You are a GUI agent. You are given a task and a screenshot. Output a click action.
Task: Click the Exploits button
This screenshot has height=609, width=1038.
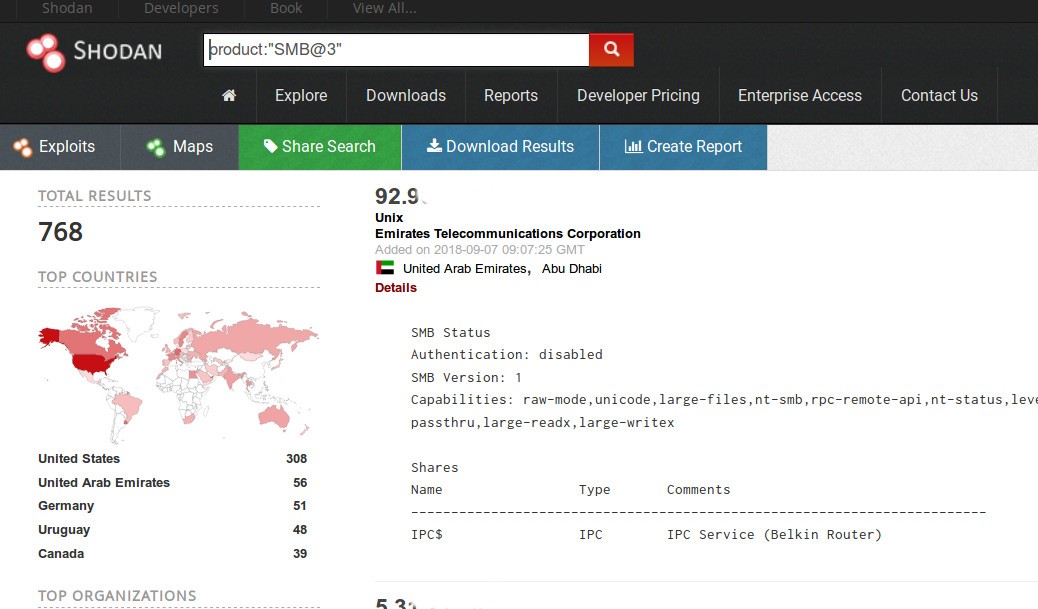click(x=60, y=147)
